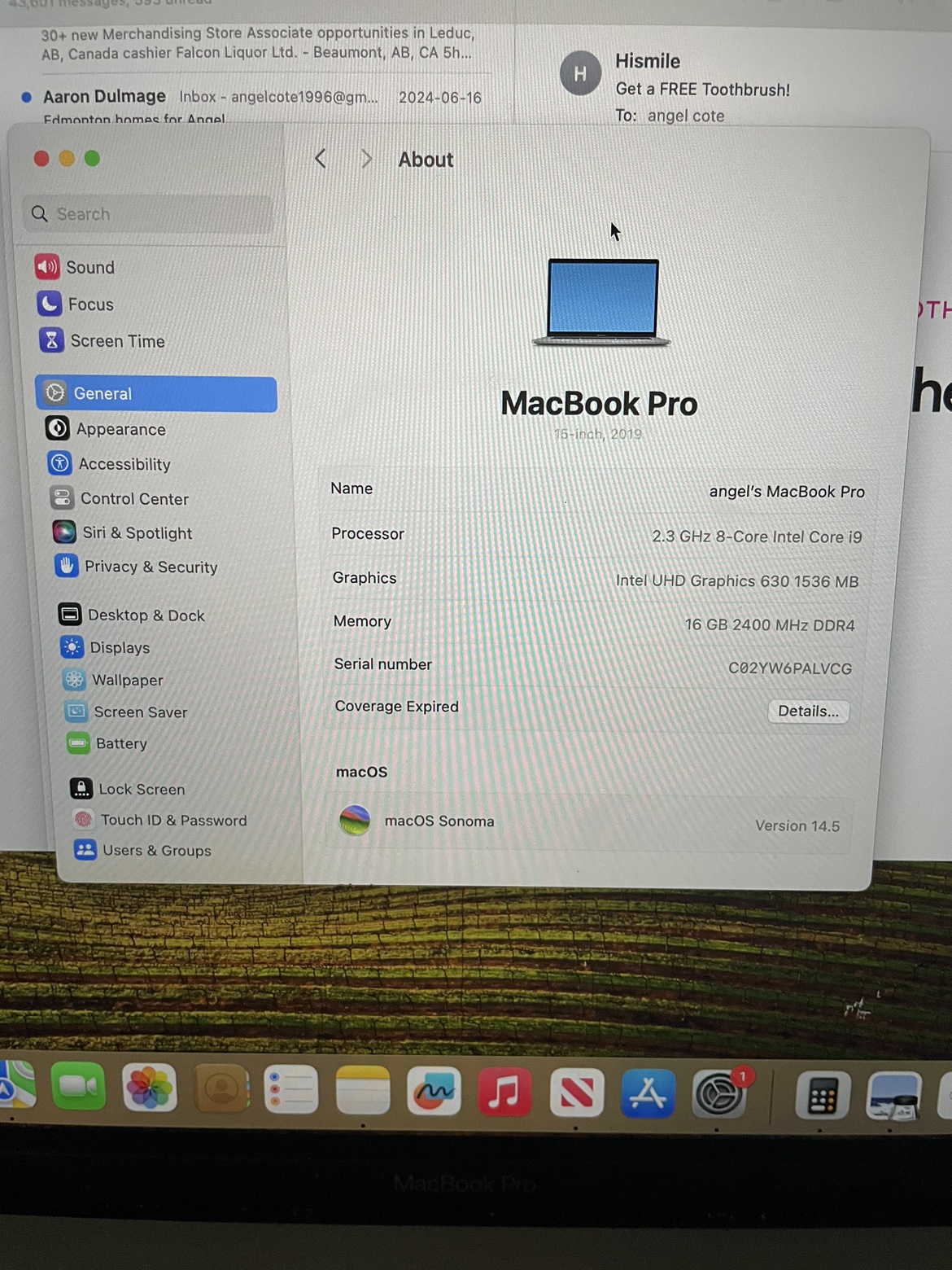Click Hismile sender avatar in Mail
Screen dimensions: 952x1270
[580, 73]
